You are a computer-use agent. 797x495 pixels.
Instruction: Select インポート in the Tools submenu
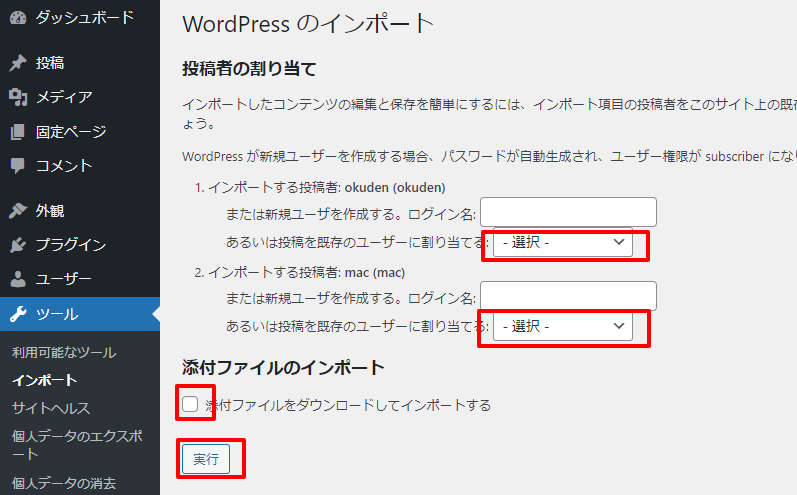click(x=44, y=380)
